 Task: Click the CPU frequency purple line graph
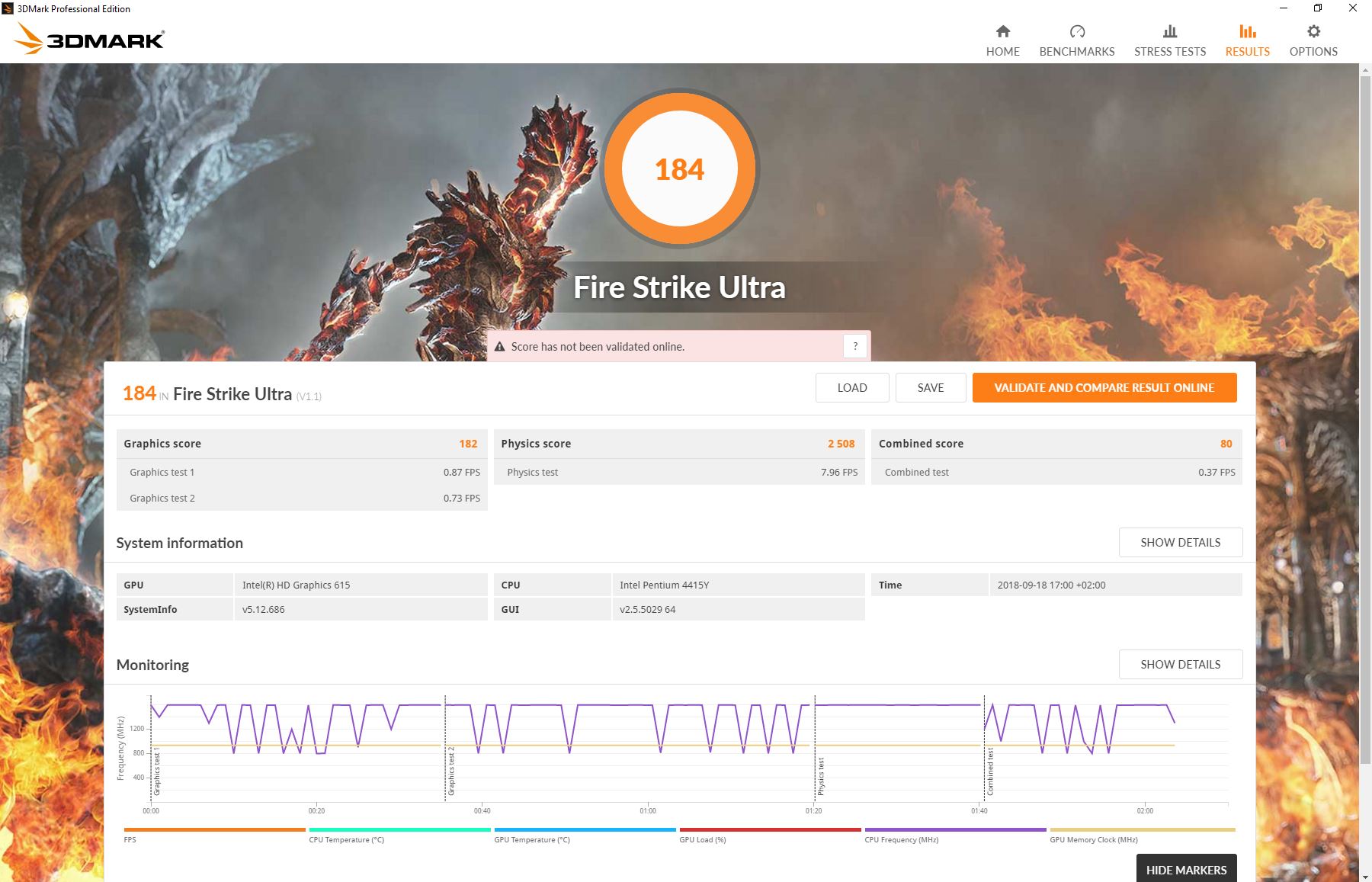pyautogui.click(x=663, y=728)
